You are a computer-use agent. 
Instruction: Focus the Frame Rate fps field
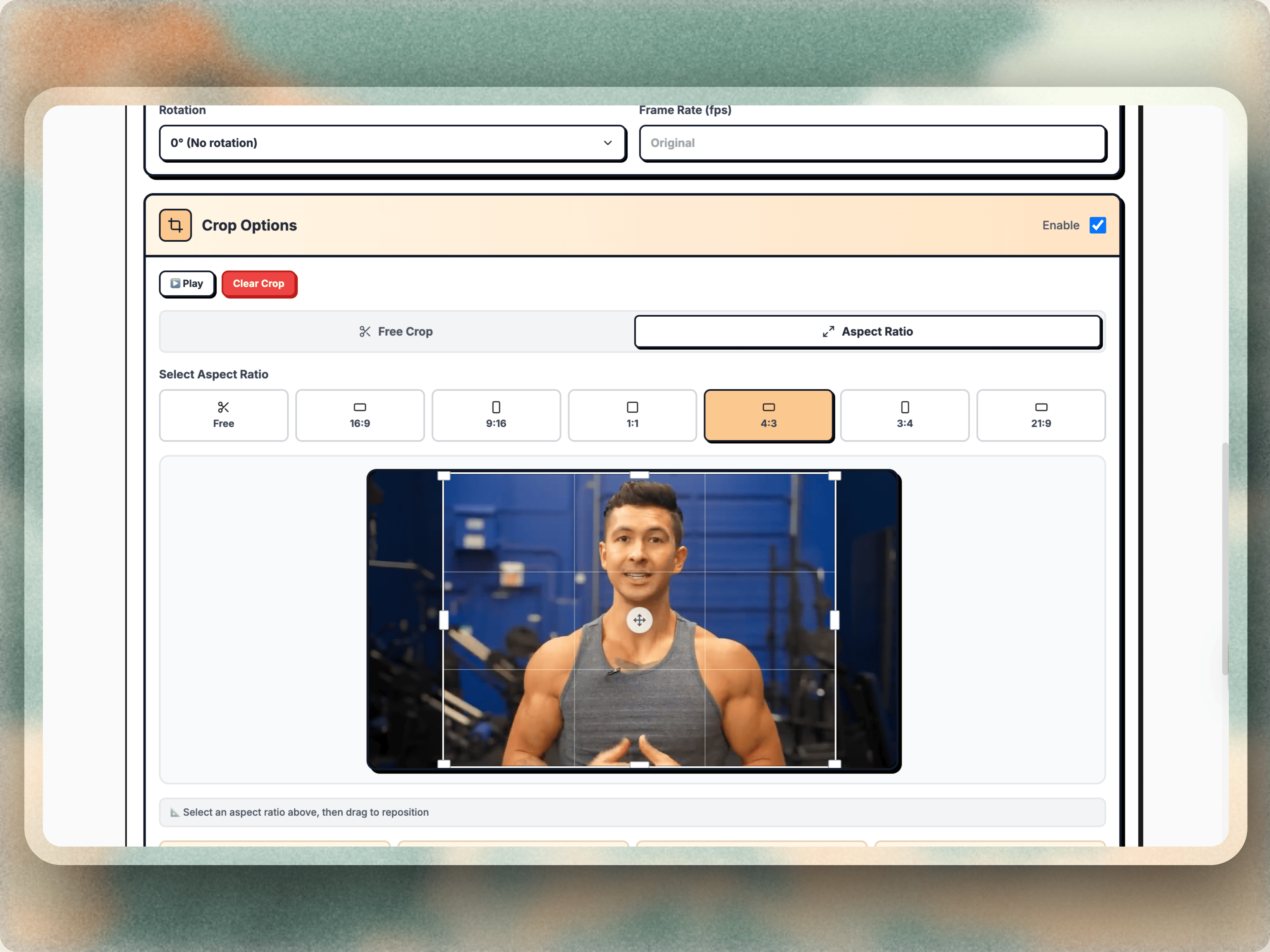click(873, 143)
